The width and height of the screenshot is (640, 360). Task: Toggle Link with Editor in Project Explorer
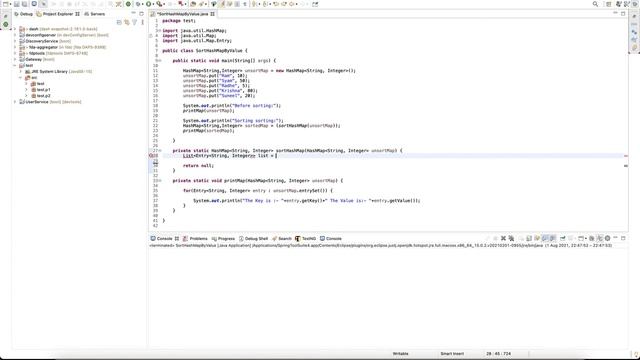(127, 22)
